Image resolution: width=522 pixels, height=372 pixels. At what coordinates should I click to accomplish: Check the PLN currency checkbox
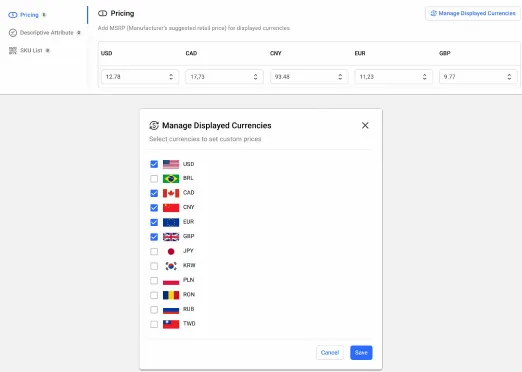pyautogui.click(x=154, y=281)
